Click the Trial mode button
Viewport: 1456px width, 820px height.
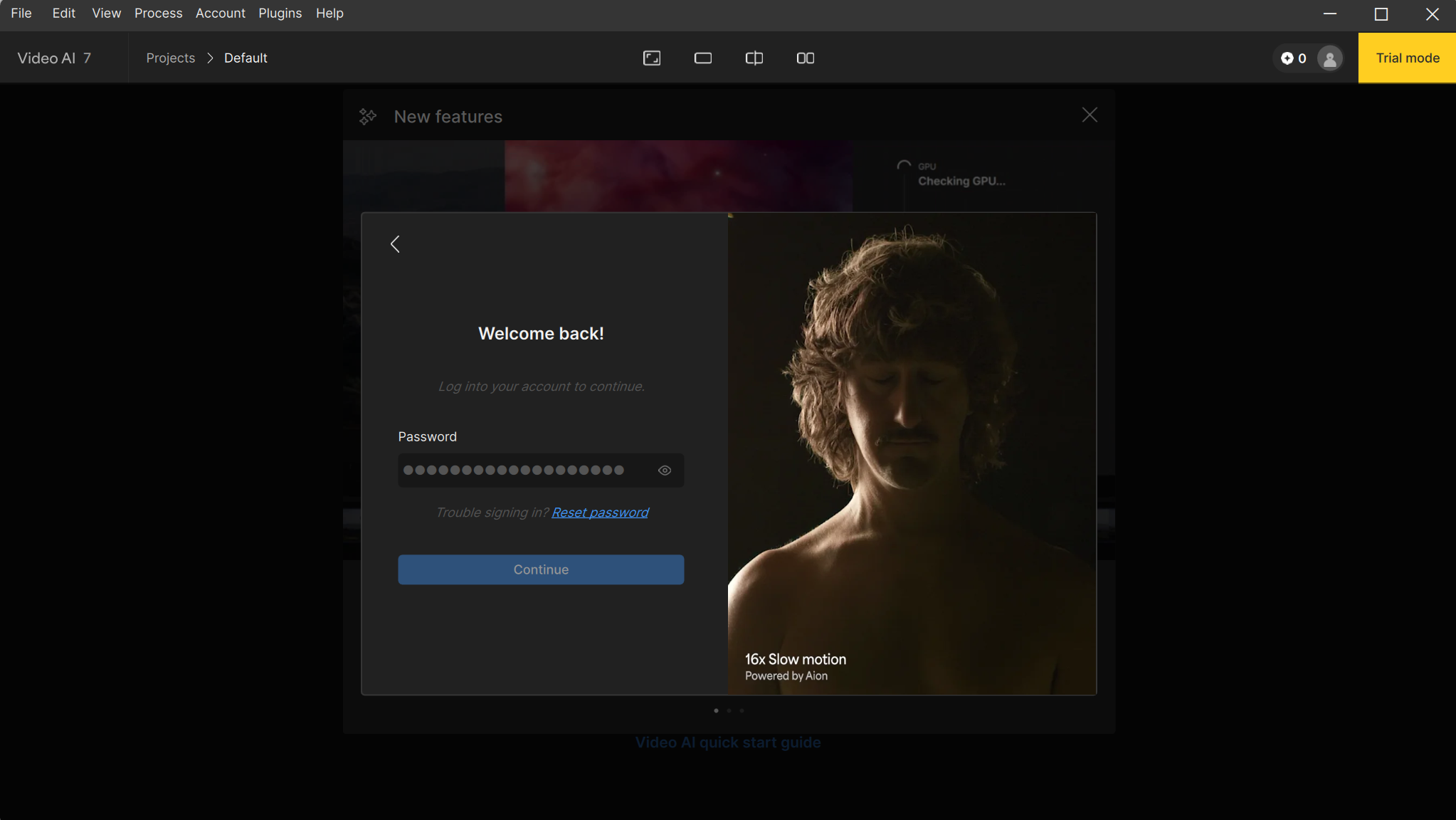coord(1406,58)
